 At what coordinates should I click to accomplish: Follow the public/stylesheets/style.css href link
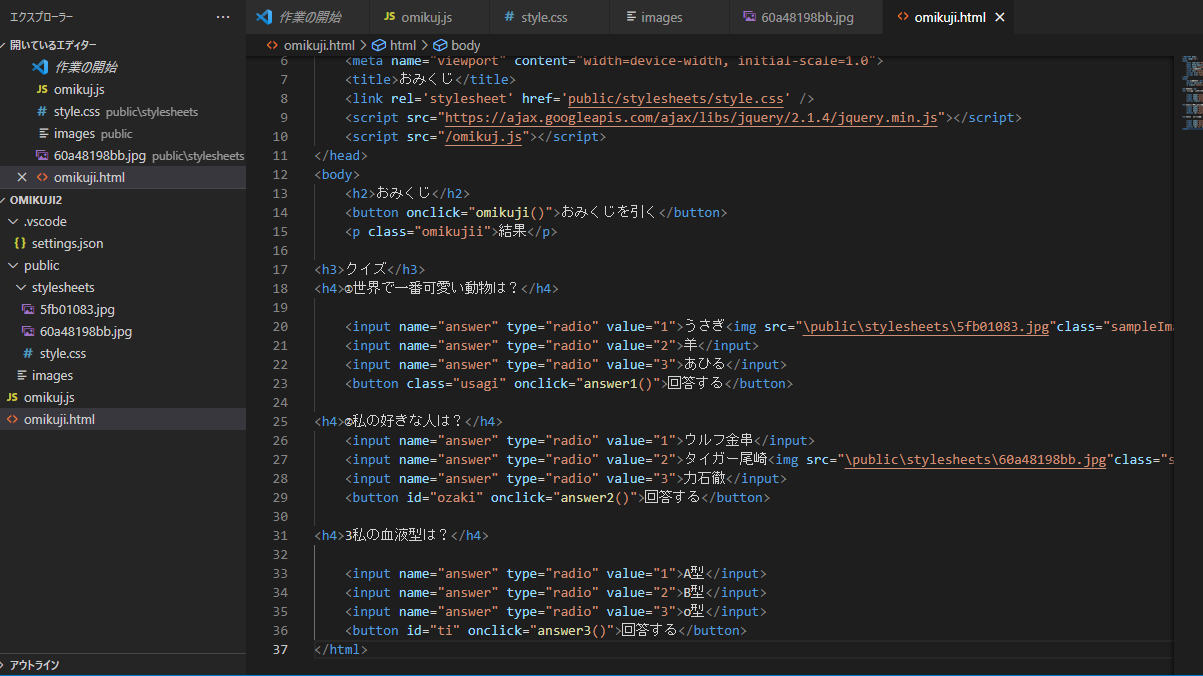click(x=675, y=98)
